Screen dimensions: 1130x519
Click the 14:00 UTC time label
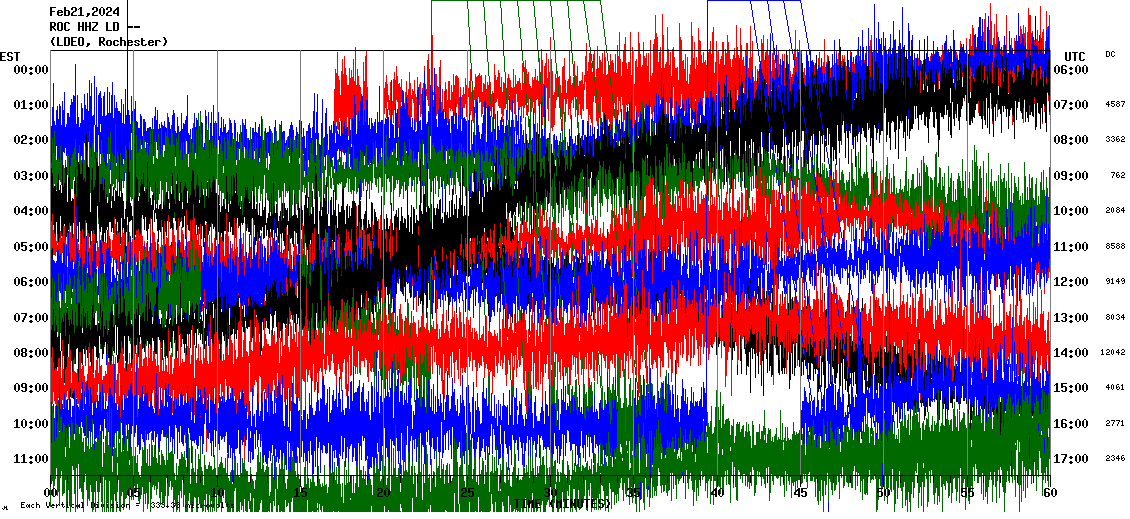pos(1077,353)
